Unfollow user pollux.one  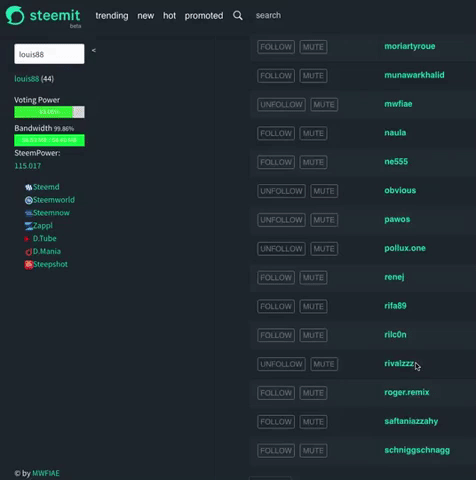pyautogui.click(x=281, y=249)
